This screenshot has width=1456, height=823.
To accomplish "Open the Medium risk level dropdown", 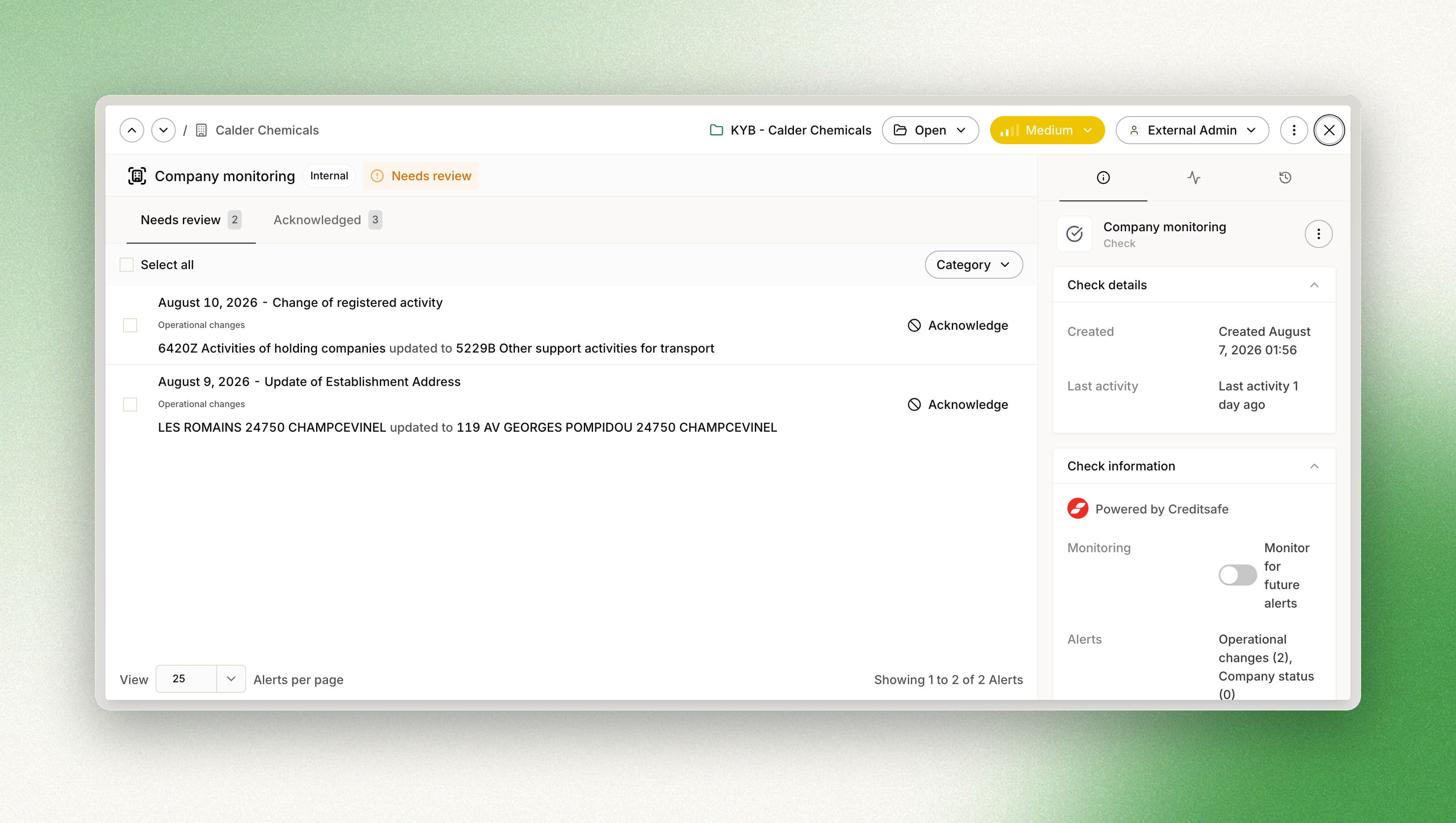I will pos(1047,130).
